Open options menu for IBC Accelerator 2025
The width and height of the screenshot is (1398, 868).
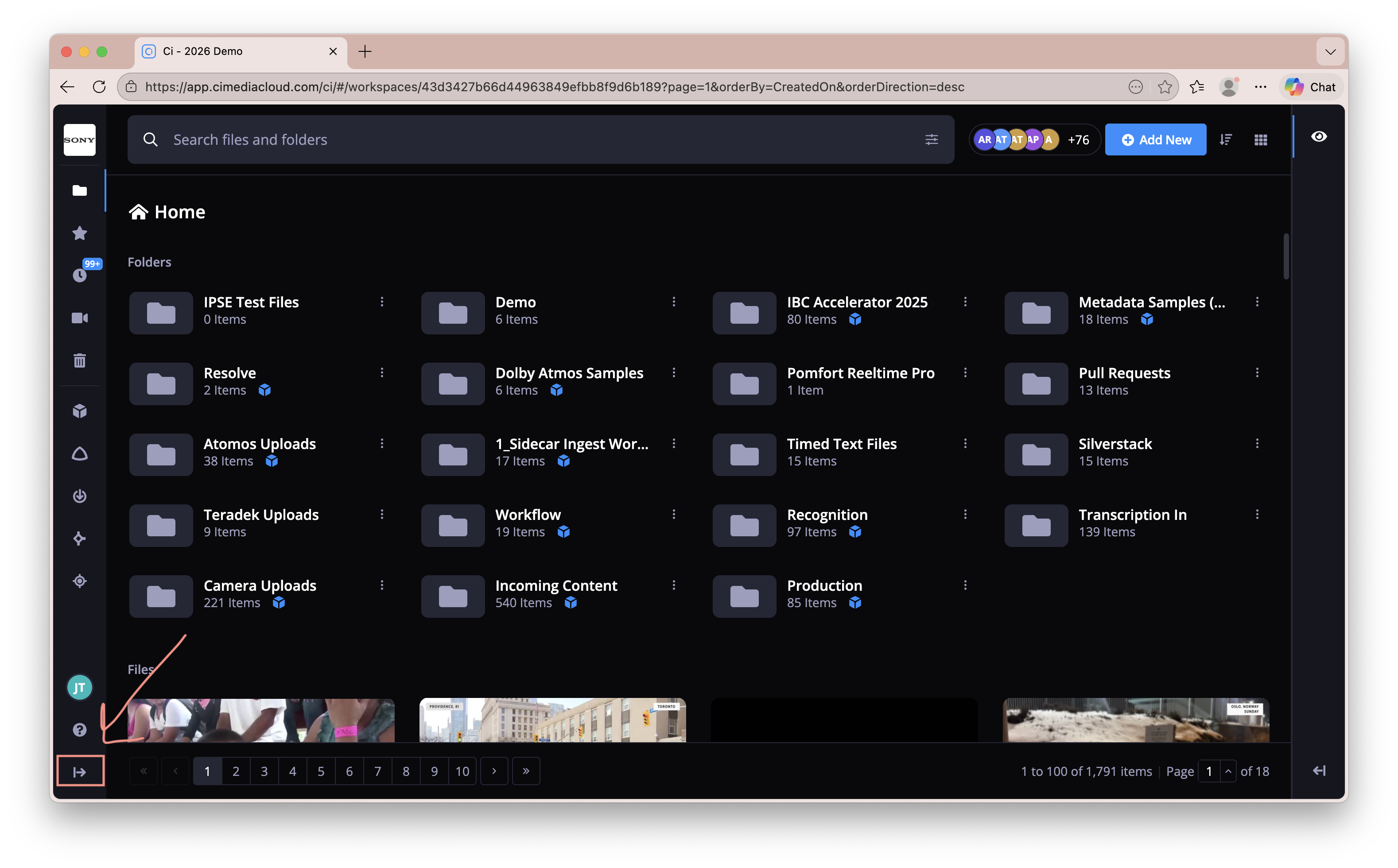point(965,302)
